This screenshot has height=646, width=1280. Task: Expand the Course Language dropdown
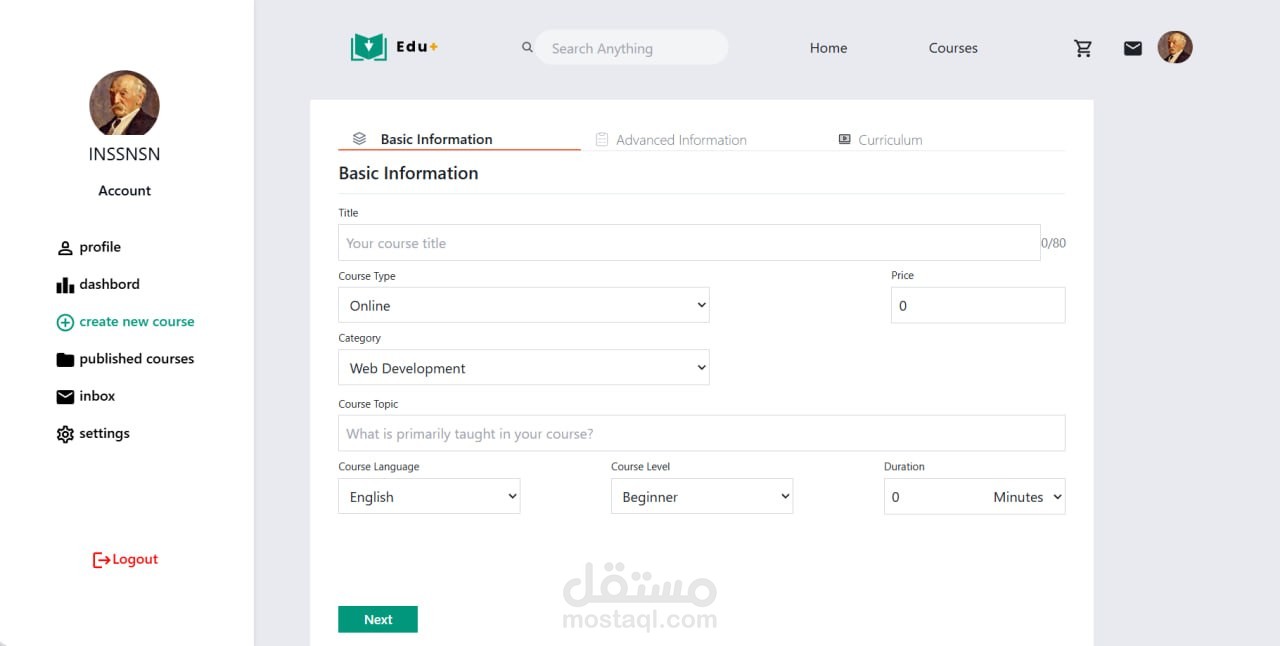coord(429,497)
